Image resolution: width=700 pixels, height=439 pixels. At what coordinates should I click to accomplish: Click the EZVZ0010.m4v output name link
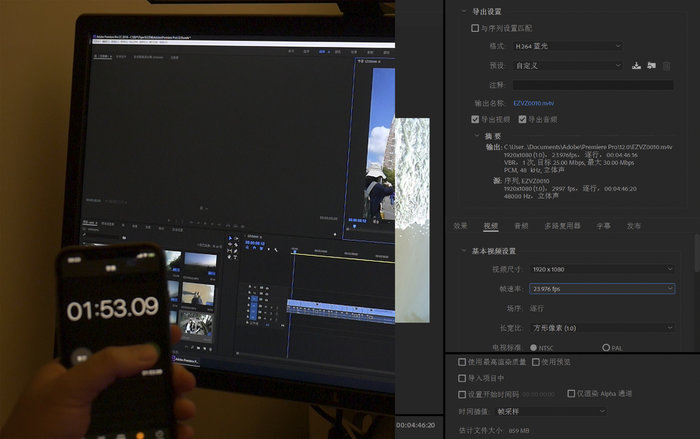[533, 103]
